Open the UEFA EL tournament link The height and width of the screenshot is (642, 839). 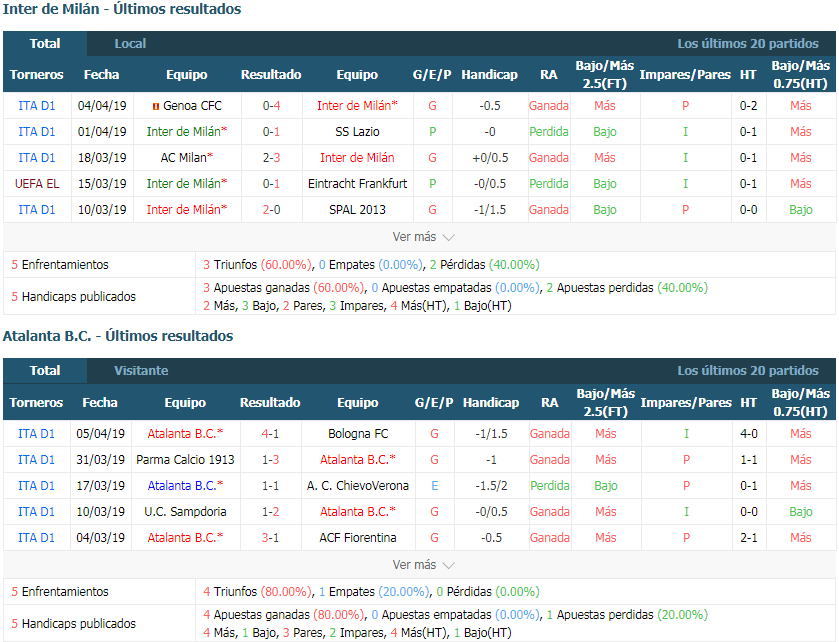[36, 184]
